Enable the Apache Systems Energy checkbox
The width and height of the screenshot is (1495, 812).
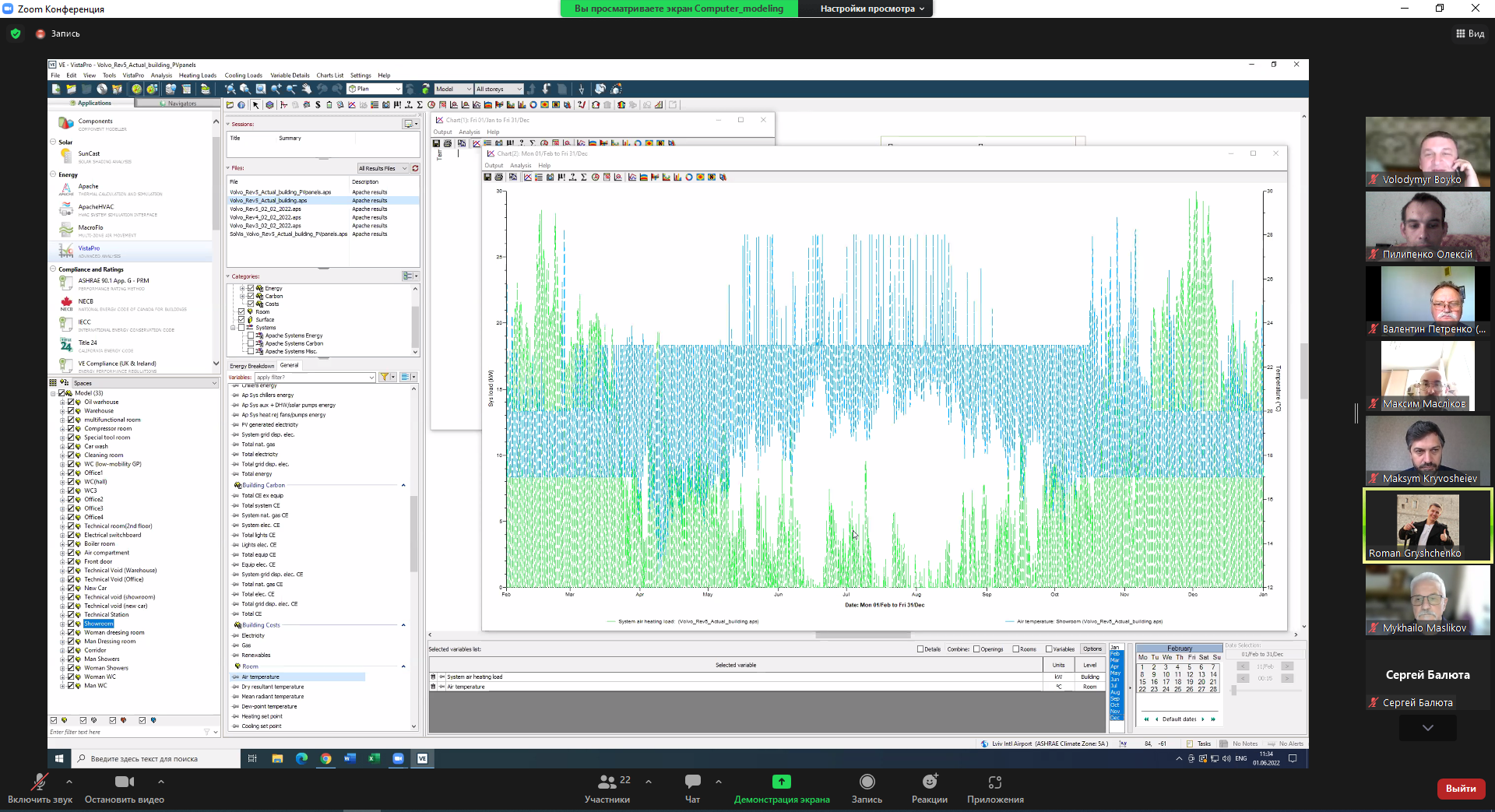click(250, 336)
